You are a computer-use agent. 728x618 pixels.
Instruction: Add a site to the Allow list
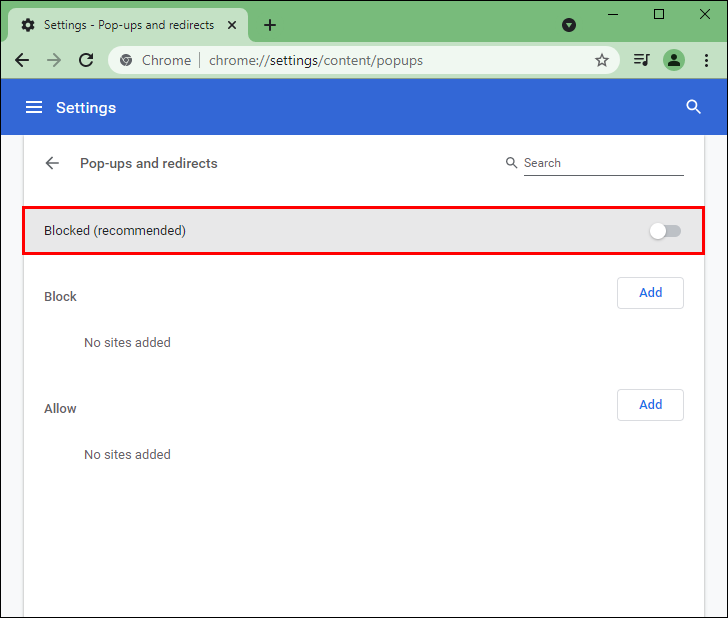tap(650, 405)
